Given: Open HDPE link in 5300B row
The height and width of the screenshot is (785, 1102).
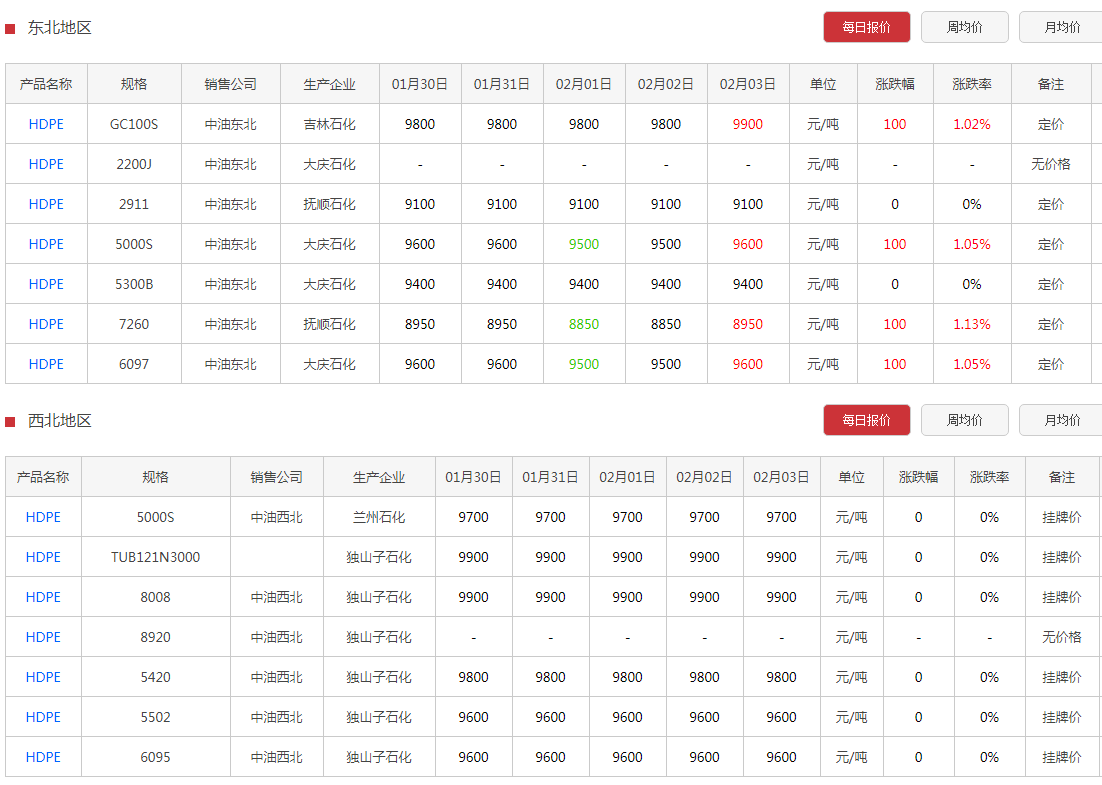Looking at the screenshot, I should (x=46, y=285).
